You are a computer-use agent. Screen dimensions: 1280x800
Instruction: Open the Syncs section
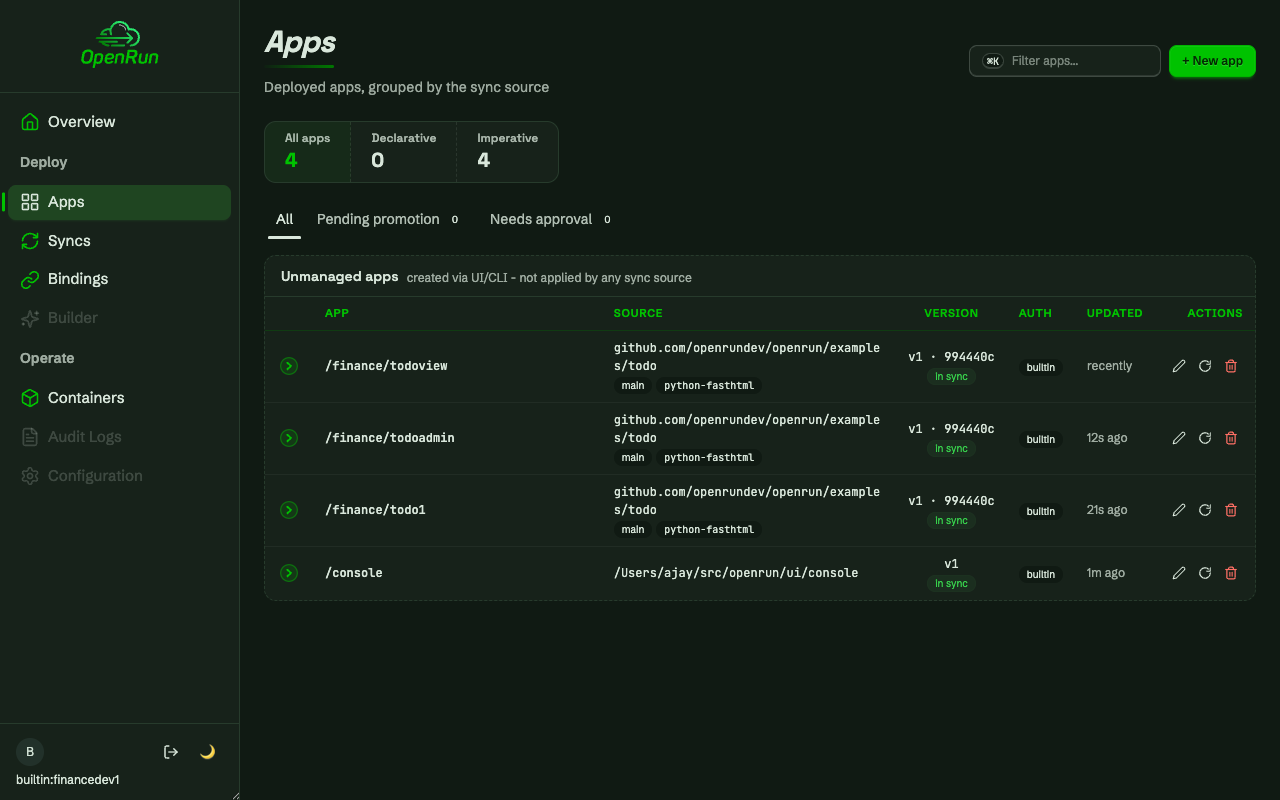[120, 241]
